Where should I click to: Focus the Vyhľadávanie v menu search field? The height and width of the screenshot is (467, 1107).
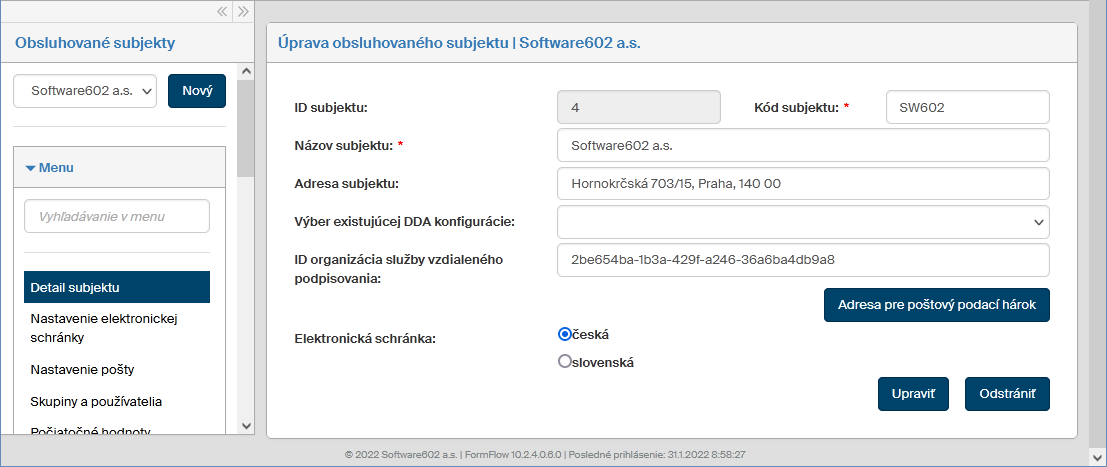[116, 216]
